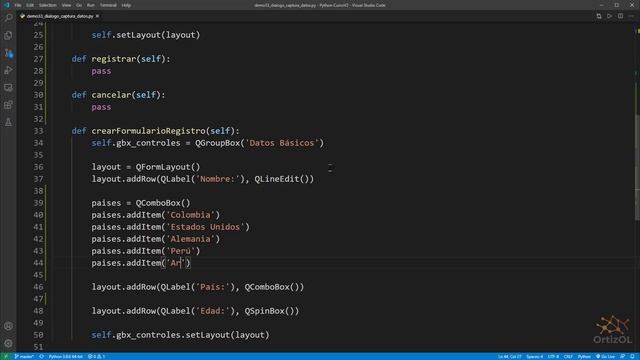640x360 pixels.
Task: Click line number 44
Action: 38,263
